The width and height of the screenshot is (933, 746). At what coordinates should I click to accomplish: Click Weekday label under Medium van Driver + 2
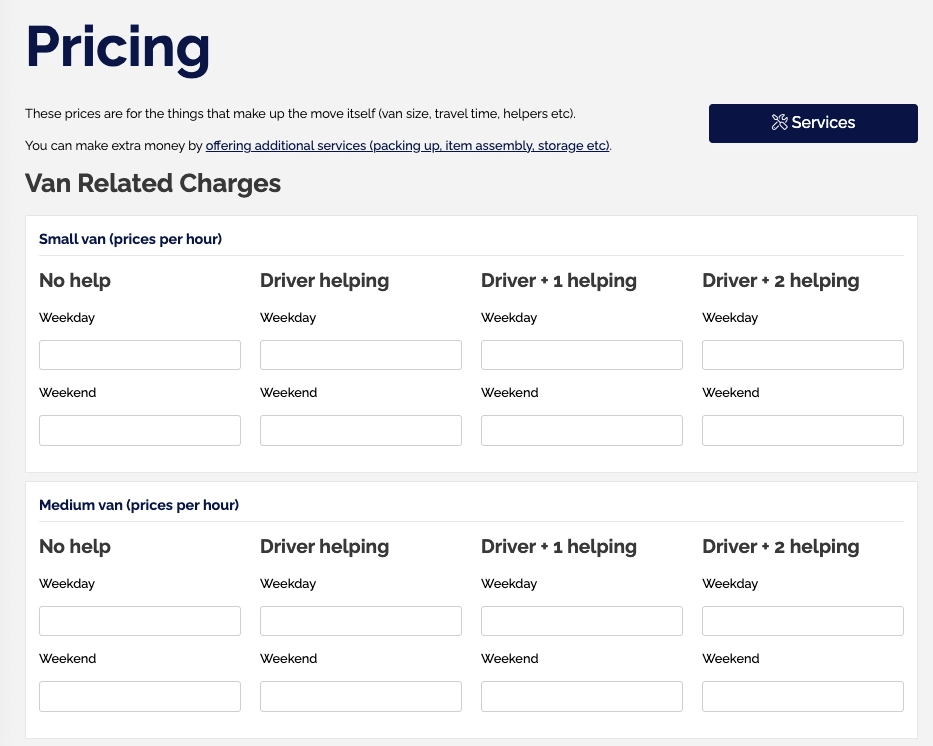(x=730, y=584)
